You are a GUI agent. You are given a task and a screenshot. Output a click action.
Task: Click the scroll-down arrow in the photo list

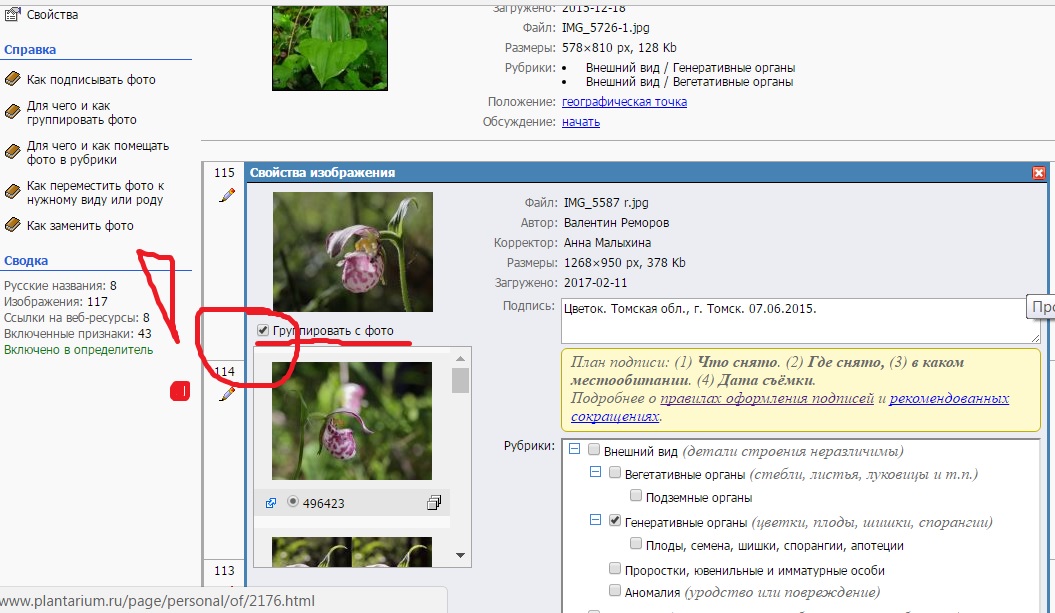click(461, 555)
